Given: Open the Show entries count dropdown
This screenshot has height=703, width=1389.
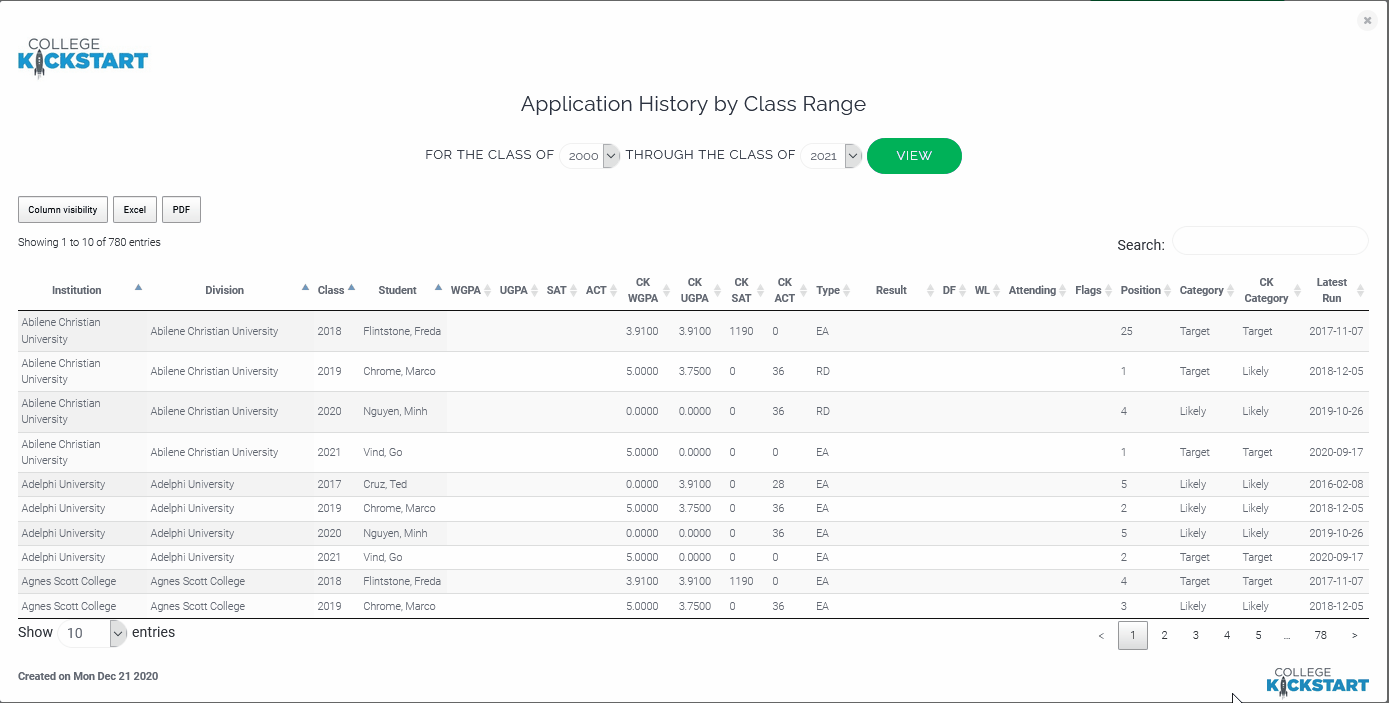Looking at the screenshot, I should pos(92,633).
